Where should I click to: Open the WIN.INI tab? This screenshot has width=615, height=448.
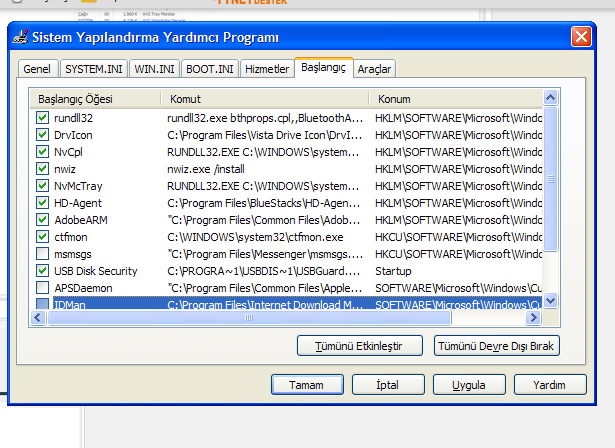(154, 69)
